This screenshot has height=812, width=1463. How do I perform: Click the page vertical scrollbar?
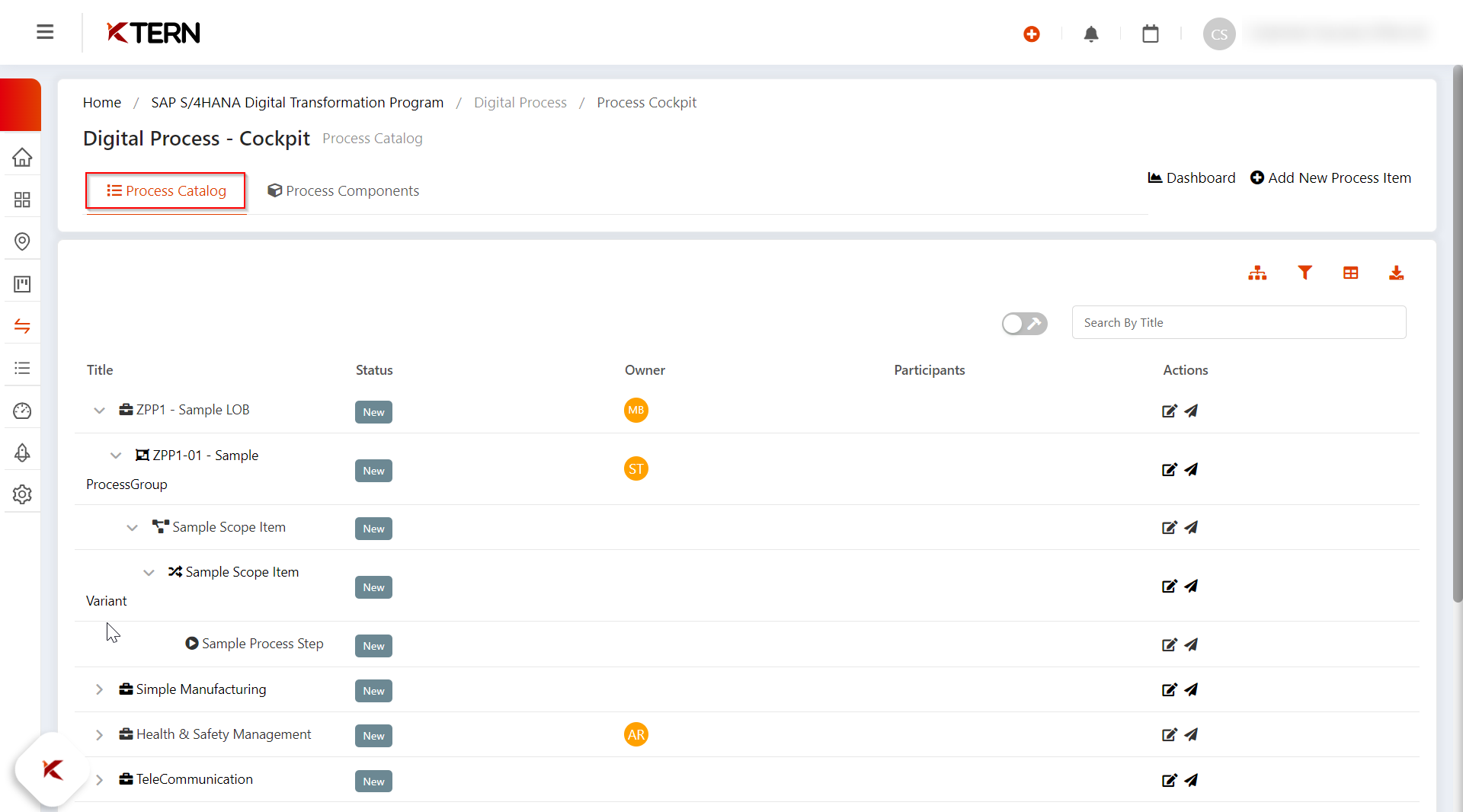click(1457, 335)
